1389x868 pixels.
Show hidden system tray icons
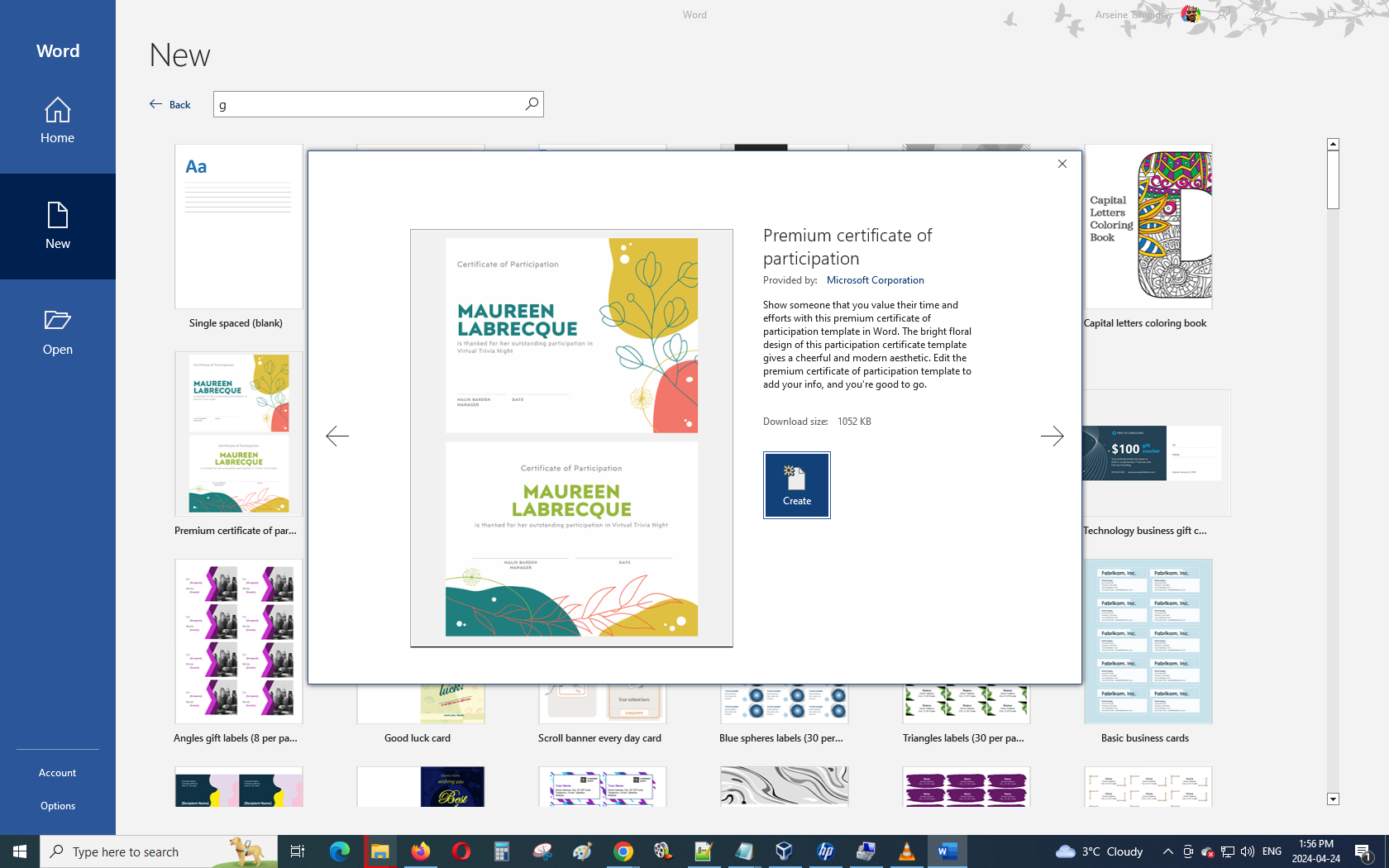1167,851
